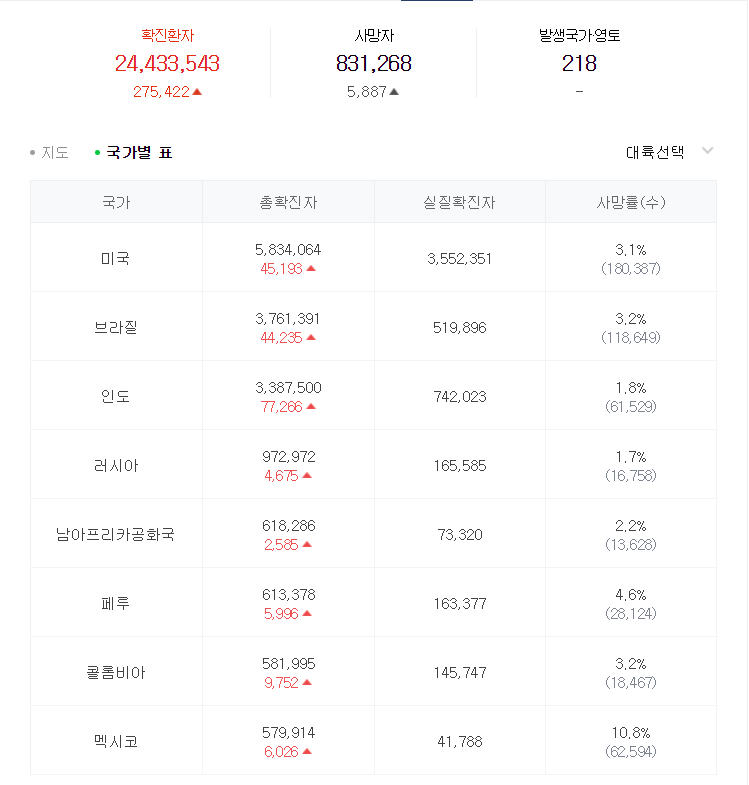Viewport: 749px width, 785px height.
Task: Click gray up-arrow beside 5,887 deaths increase
Action: [x=394, y=92]
